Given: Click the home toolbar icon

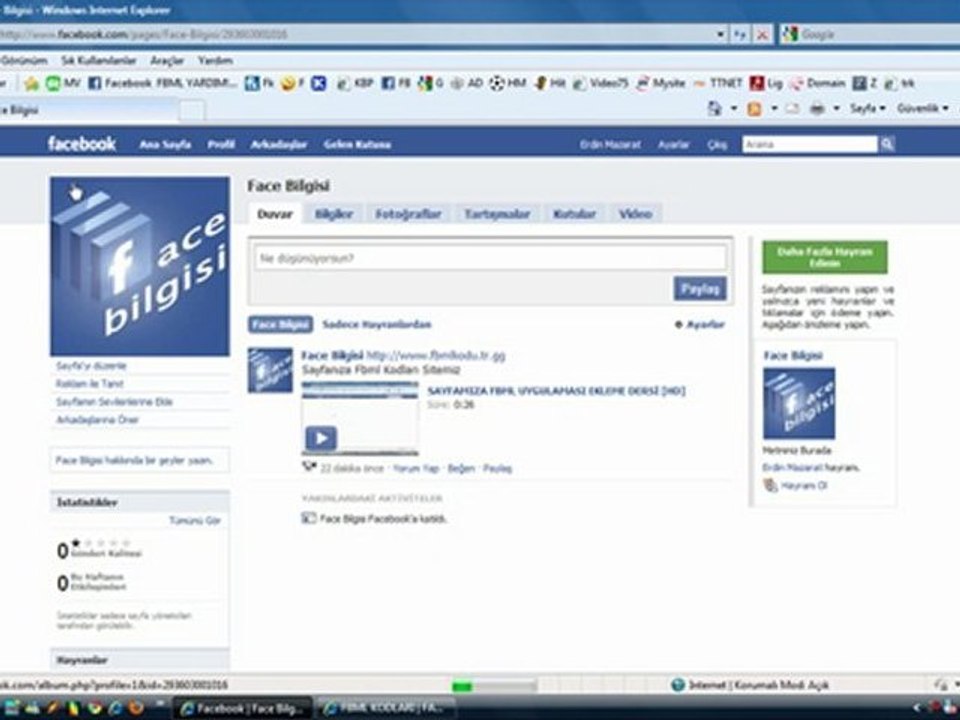Looking at the screenshot, I should (x=714, y=109).
